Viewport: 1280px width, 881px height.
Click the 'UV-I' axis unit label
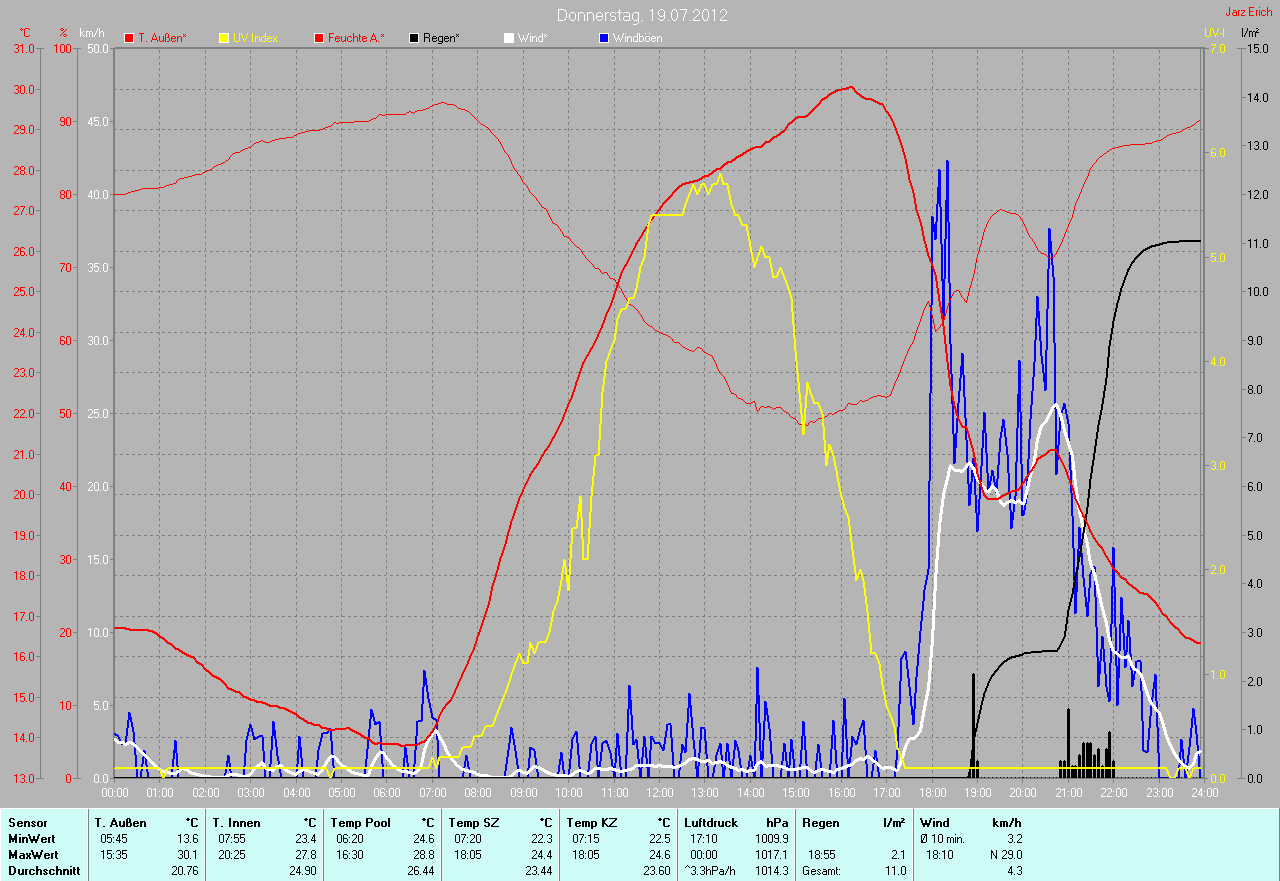click(x=1214, y=33)
